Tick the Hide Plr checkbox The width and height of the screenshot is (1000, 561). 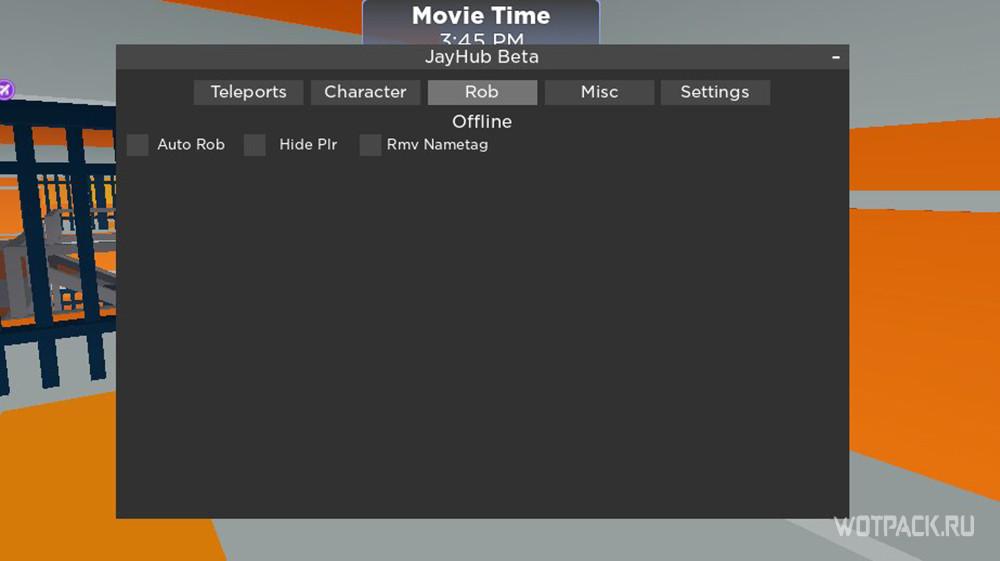pos(254,145)
